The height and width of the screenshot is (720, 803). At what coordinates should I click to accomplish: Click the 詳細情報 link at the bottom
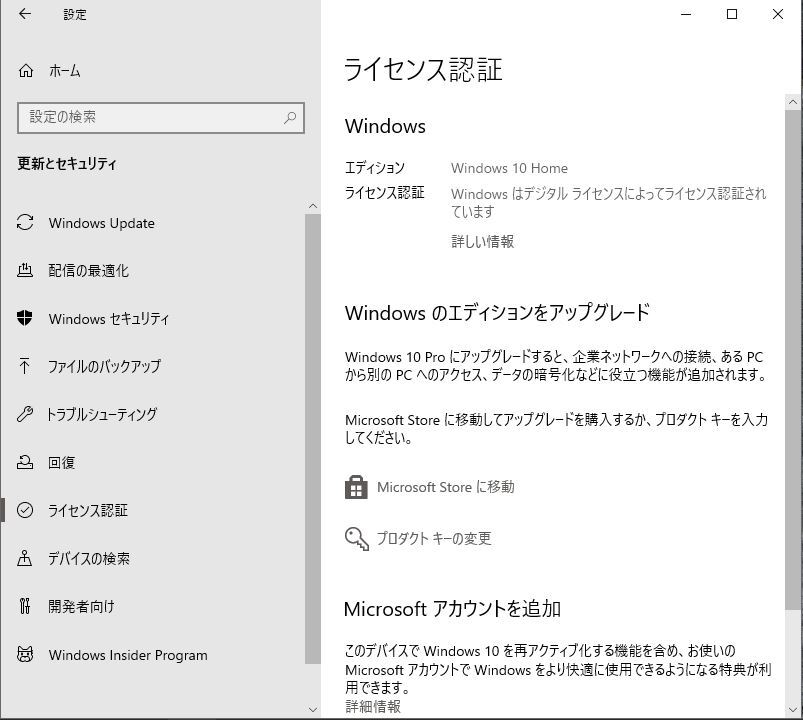click(x=373, y=706)
